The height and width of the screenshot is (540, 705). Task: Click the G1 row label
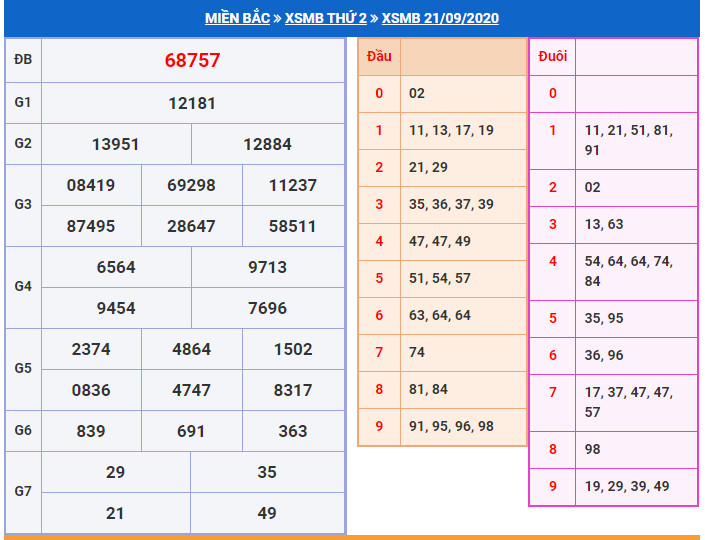pos(23,102)
